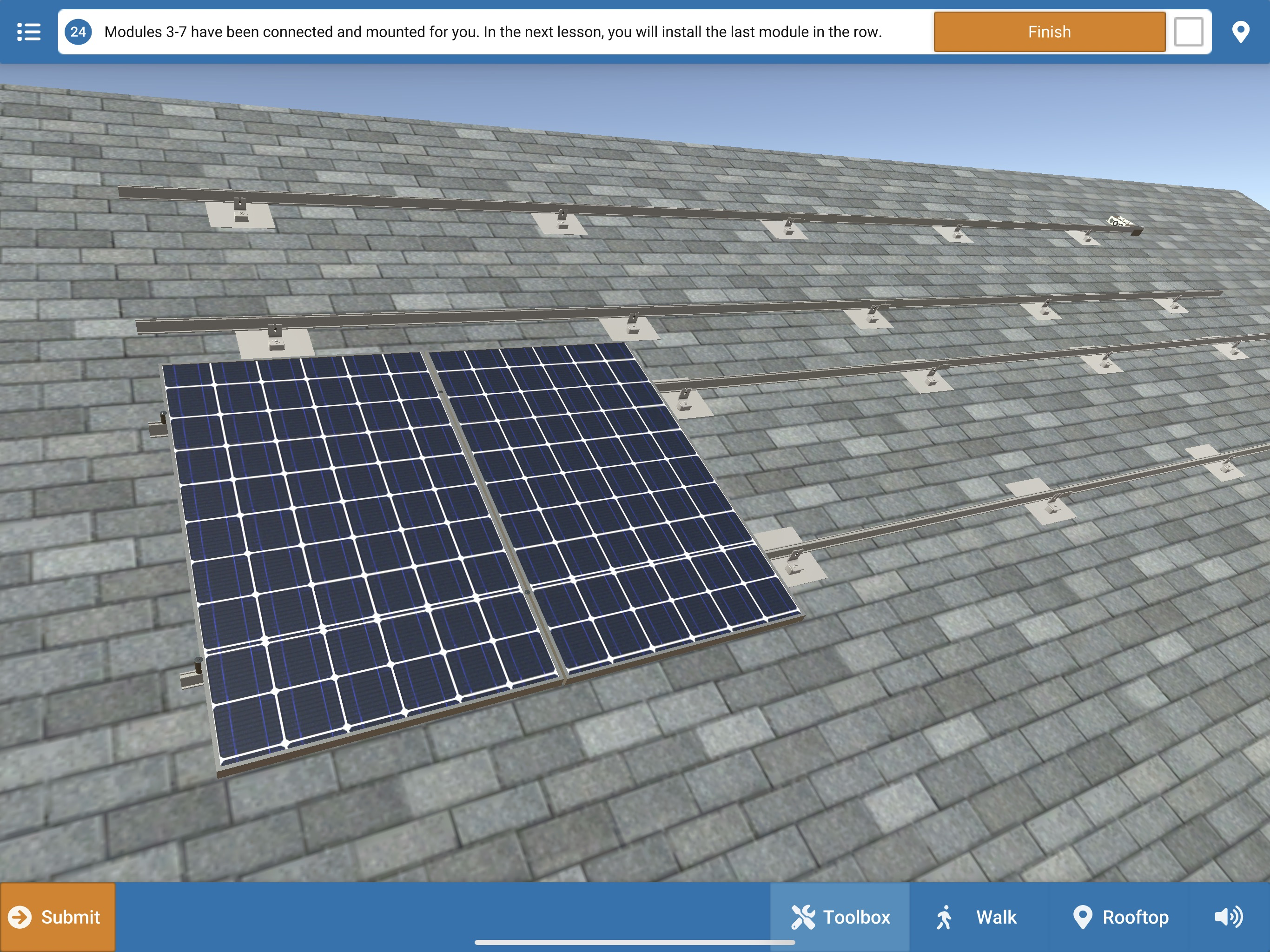Click the arrow icon on Submit
The width and height of the screenshot is (1270, 952).
pos(20,917)
